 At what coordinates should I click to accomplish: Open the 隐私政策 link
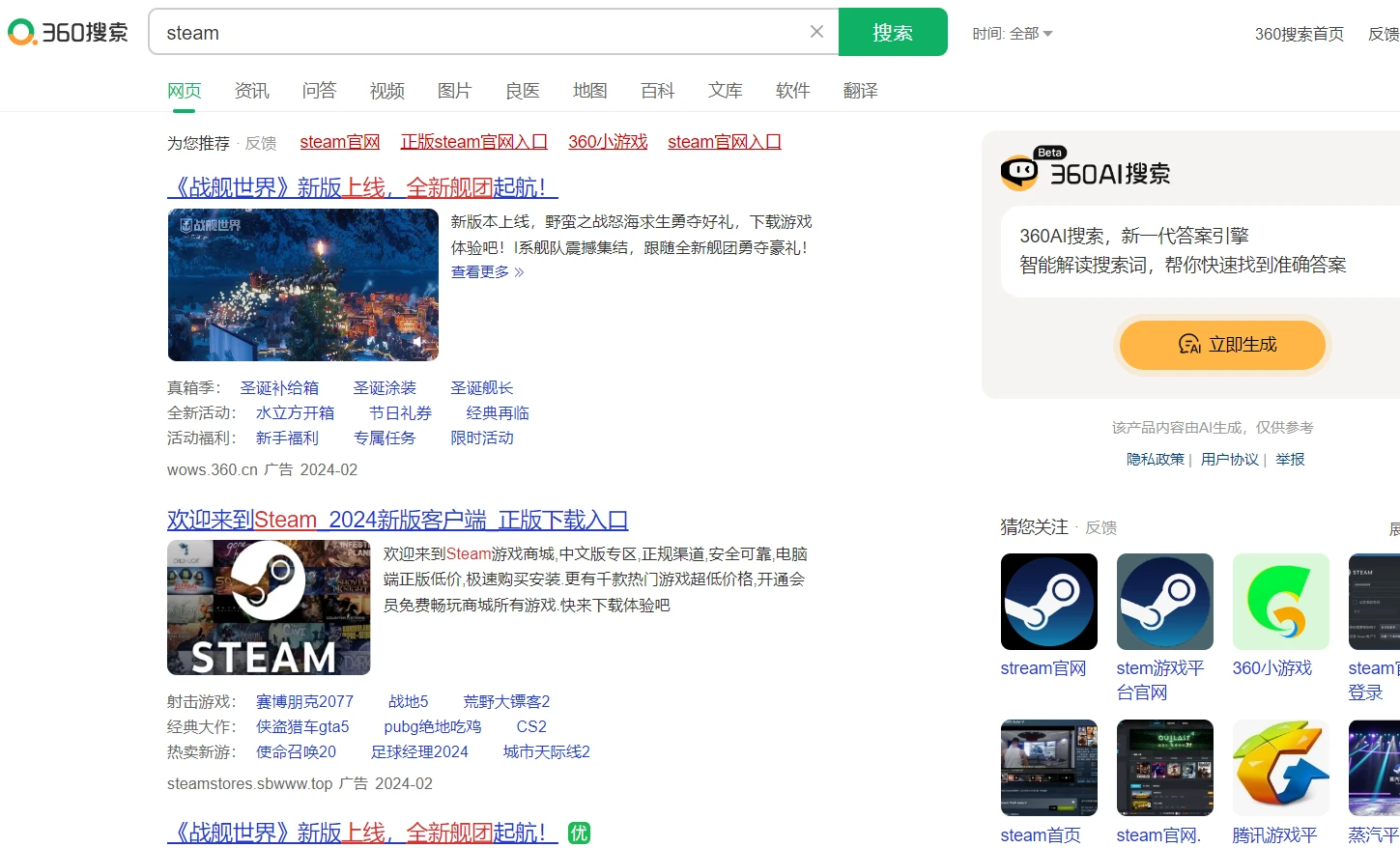(x=1156, y=460)
